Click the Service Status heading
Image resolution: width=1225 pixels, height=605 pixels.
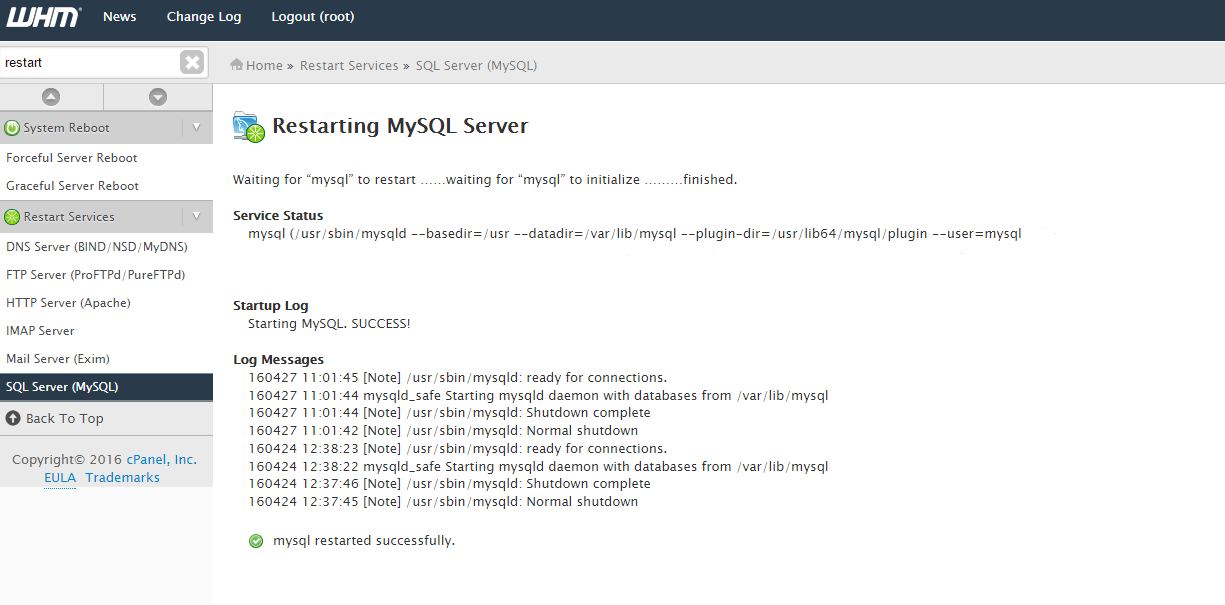(x=278, y=216)
